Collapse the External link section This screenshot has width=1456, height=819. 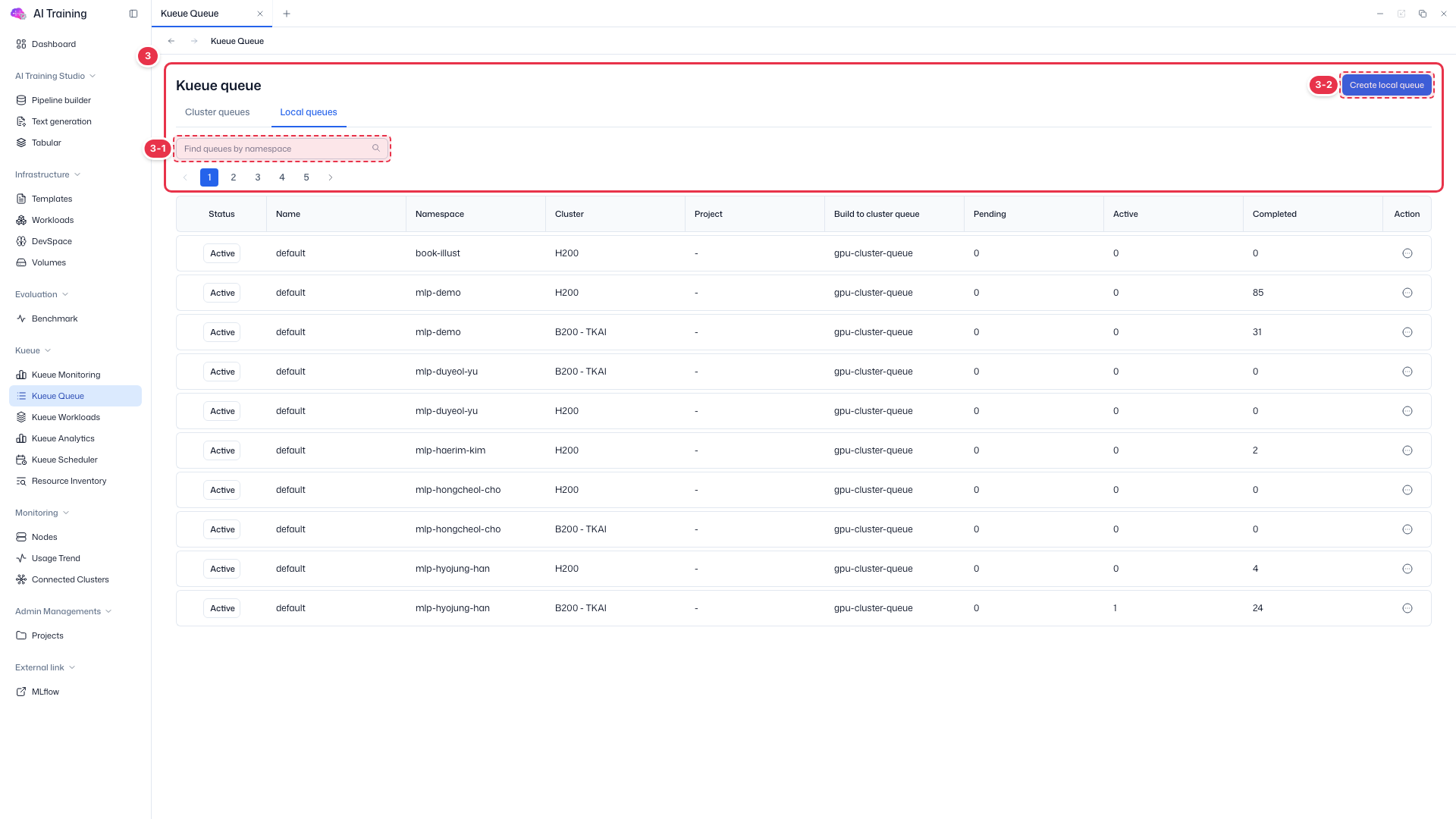tap(45, 667)
